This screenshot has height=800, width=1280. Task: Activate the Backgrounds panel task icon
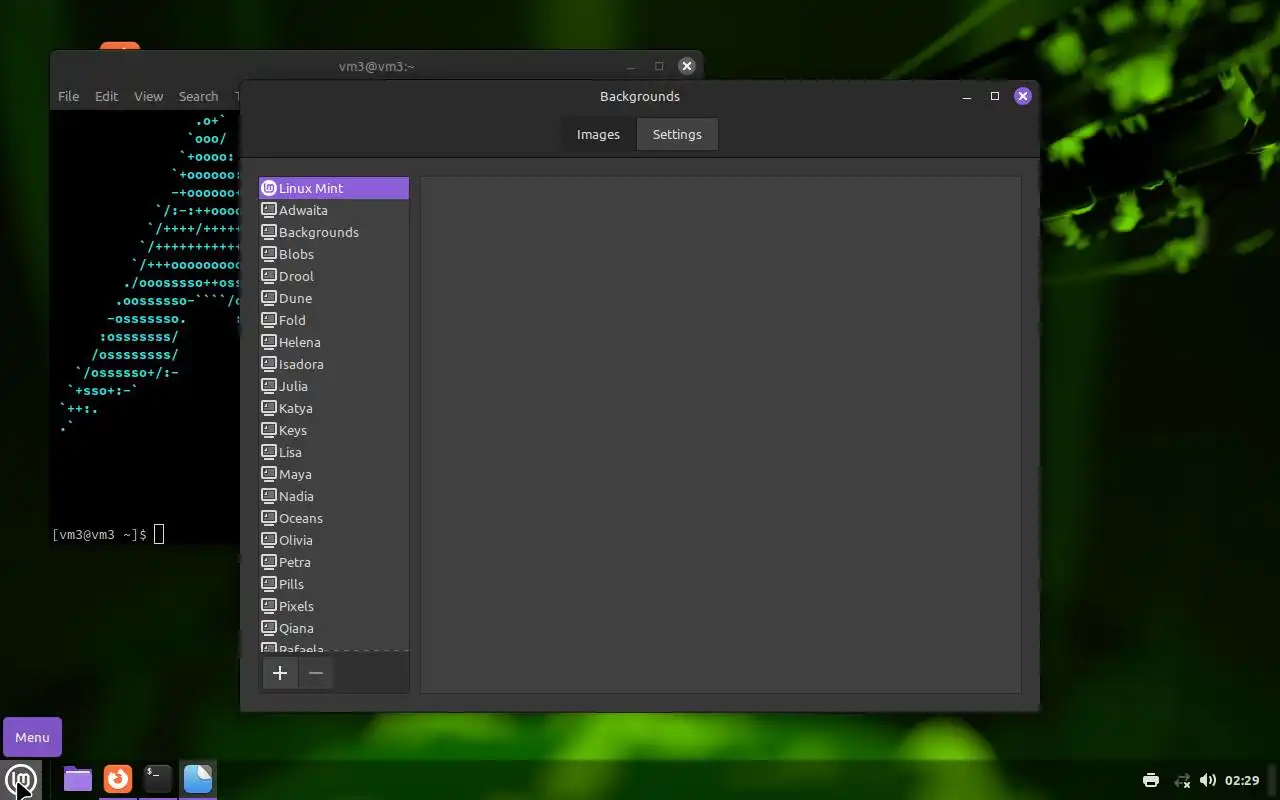198,779
